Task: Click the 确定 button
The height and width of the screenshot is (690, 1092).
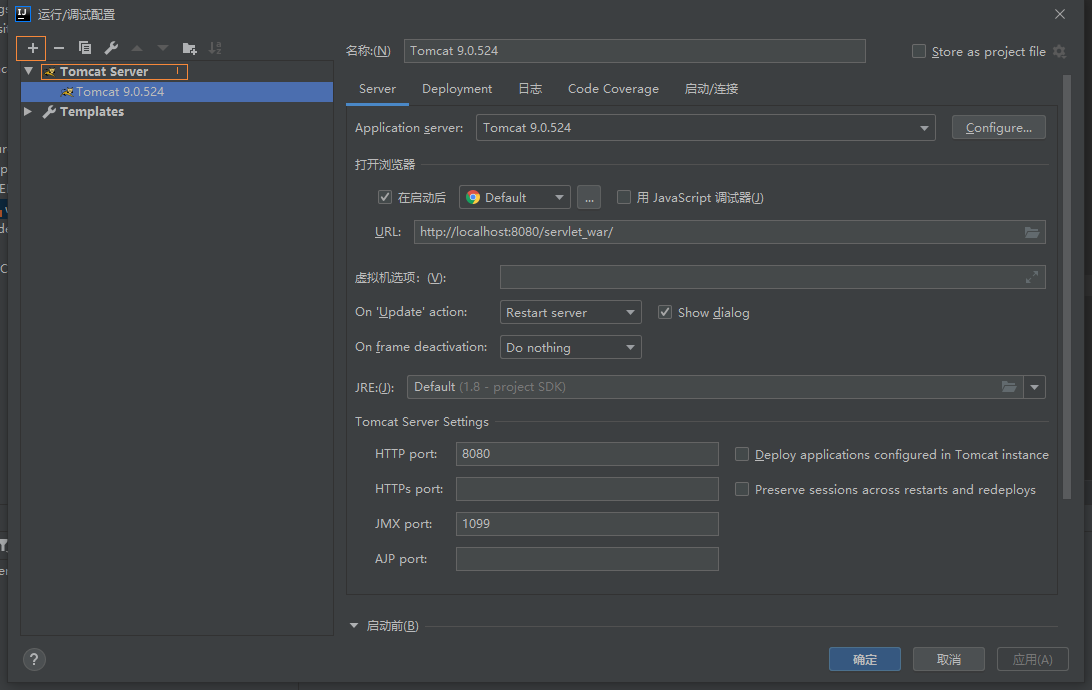Action: tap(865, 659)
